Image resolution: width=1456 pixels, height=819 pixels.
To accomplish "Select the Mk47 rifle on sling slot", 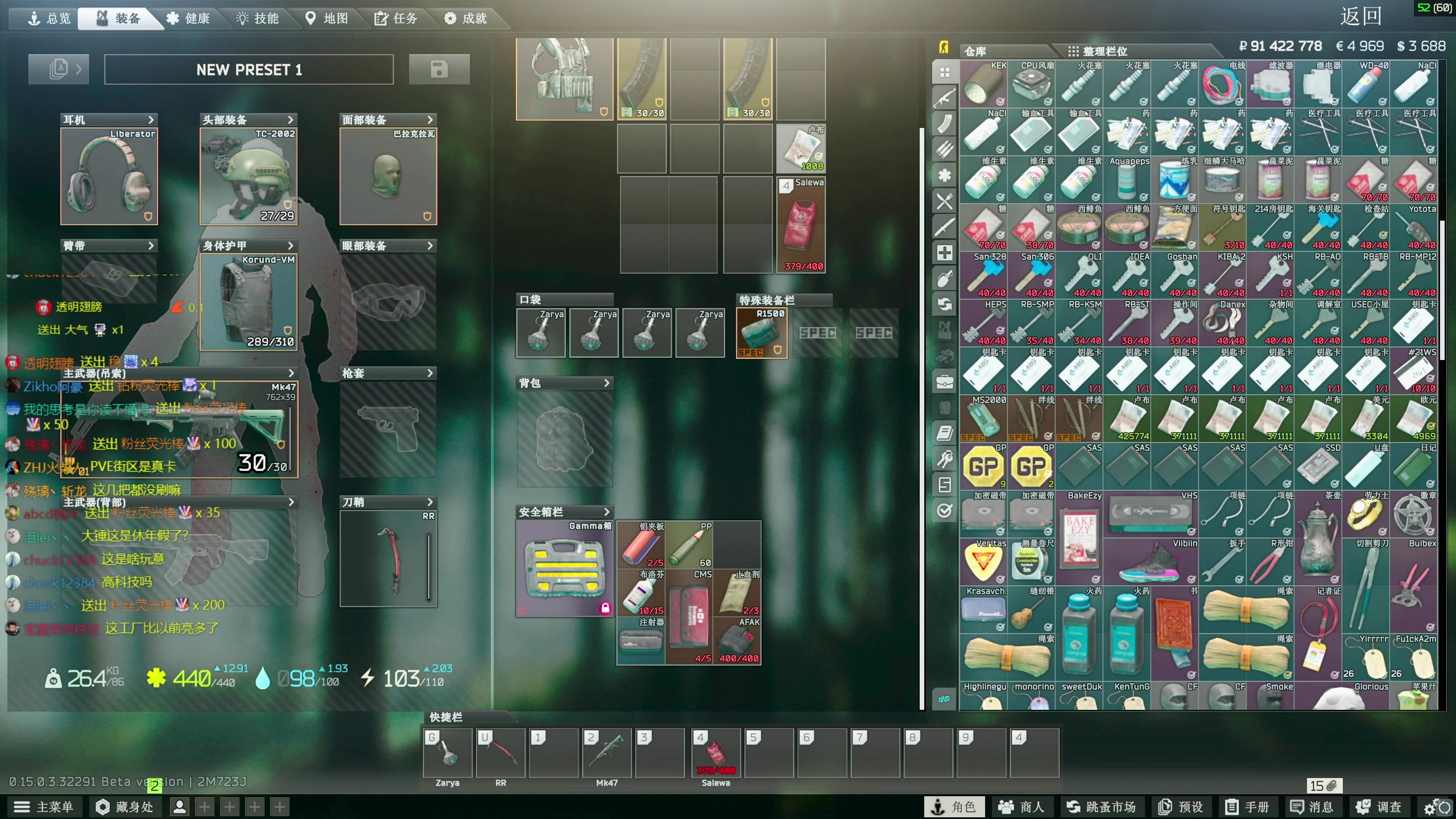I will coord(180,429).
